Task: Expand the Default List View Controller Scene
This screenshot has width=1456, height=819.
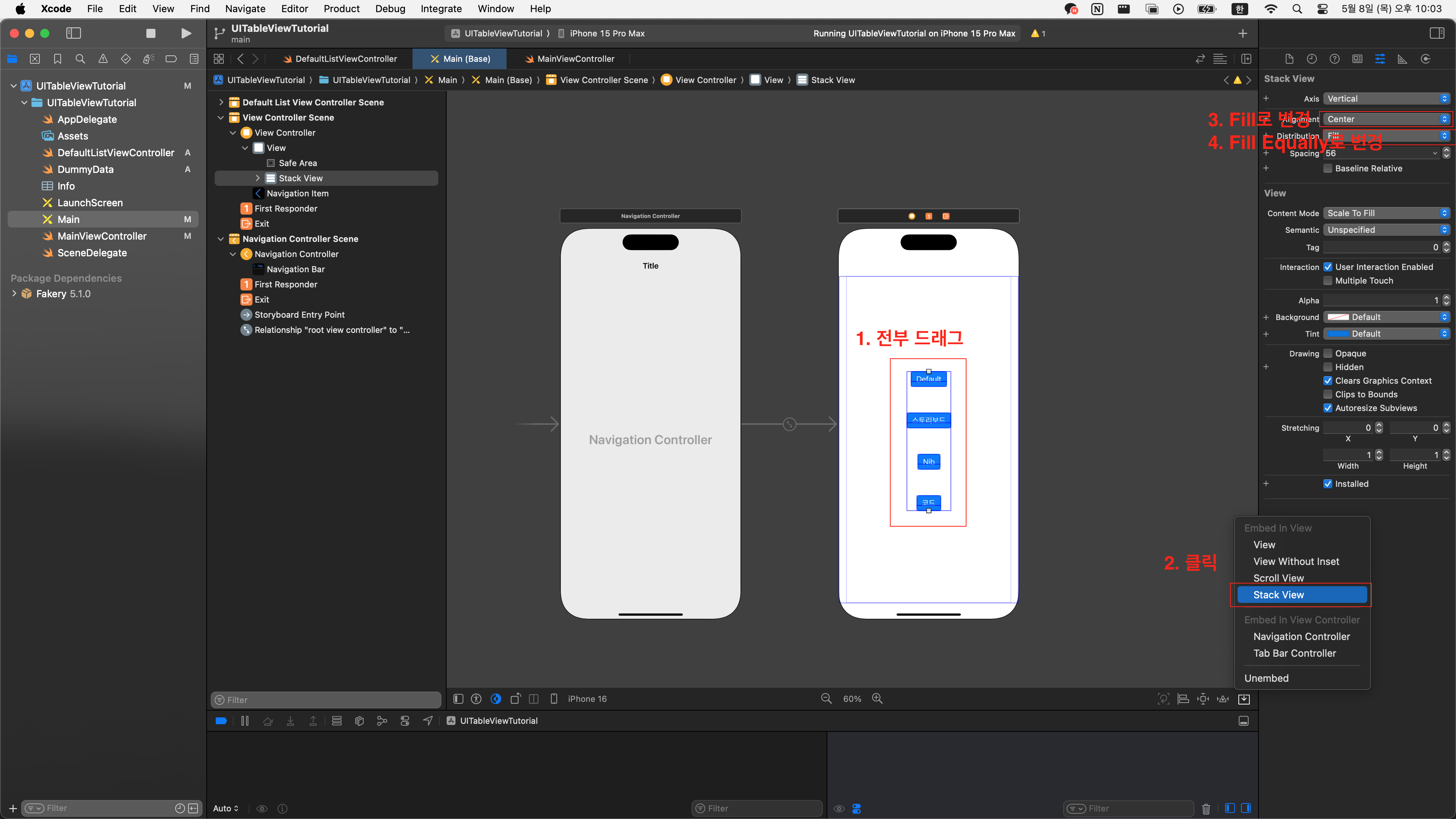Action: pyautogui.click(x=221, y=102)
